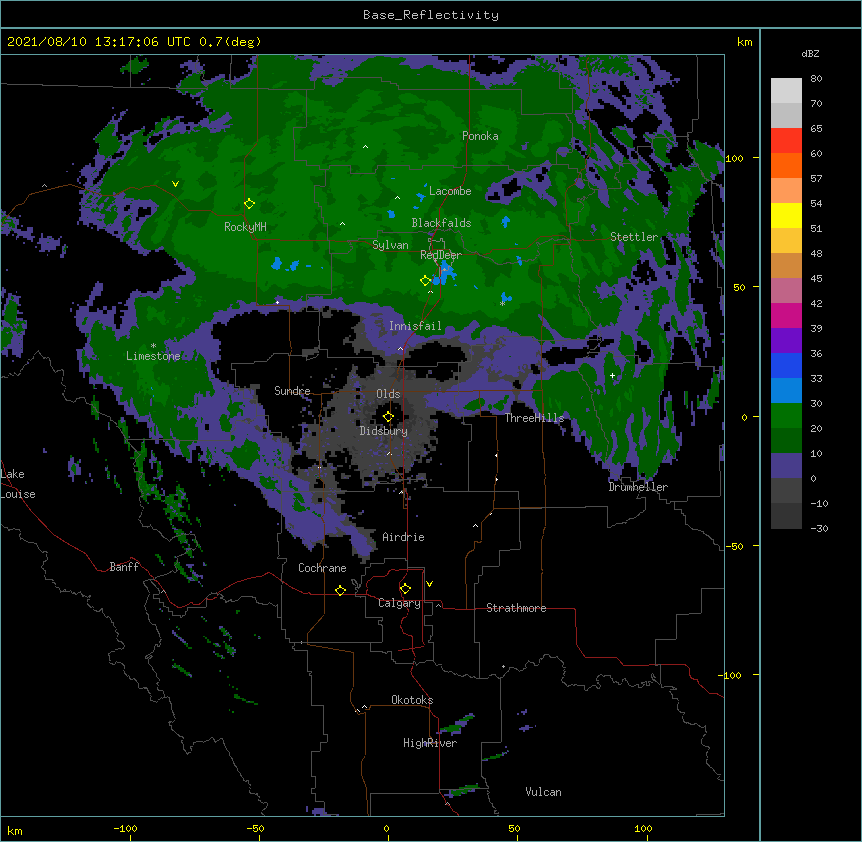Select the yellow diamond marker between Olds and Didsbury

pos(388,417)
